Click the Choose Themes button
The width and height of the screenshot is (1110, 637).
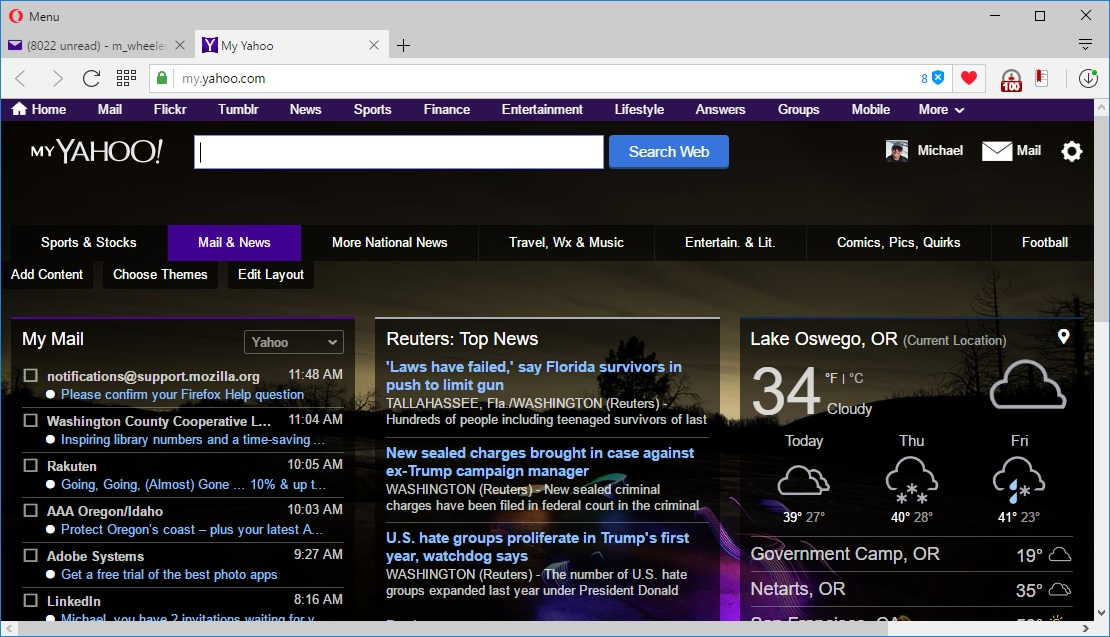[x=160, y=275]
